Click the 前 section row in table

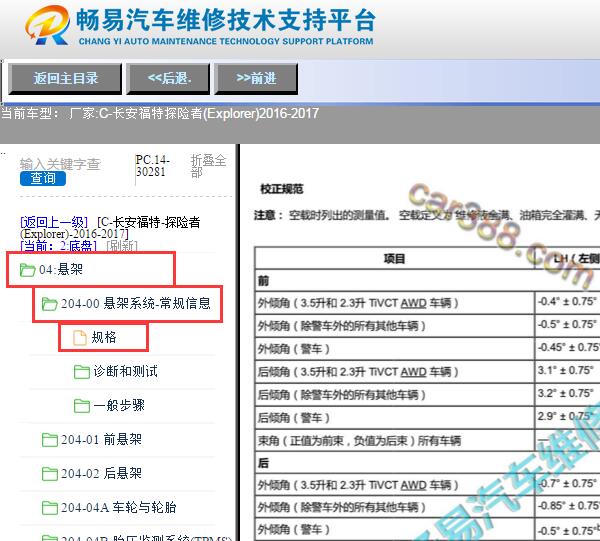(x=427, y=281)
